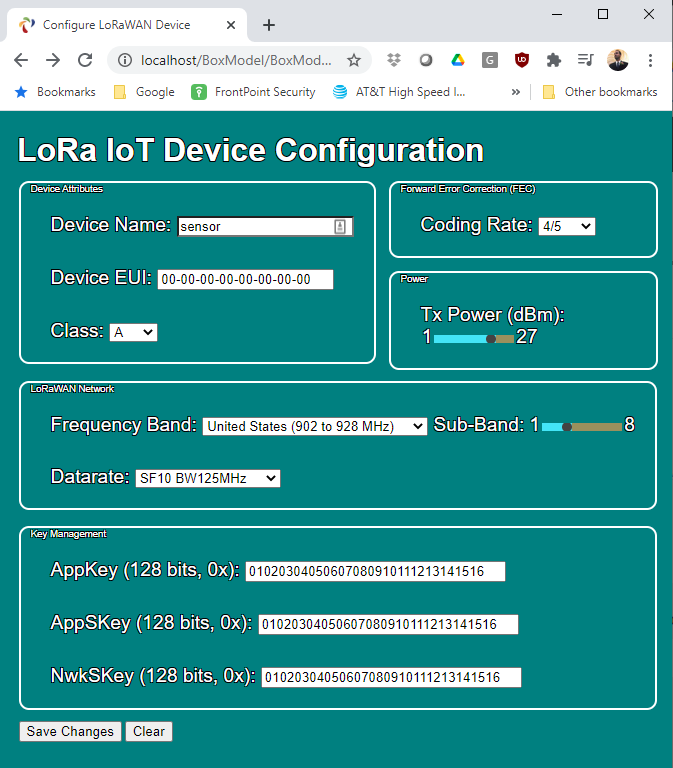Open the Other bookmarks folder
Image resolution: width=673 pixels, height=768 pixels.
pyautogui.click(x=600, y=92)
